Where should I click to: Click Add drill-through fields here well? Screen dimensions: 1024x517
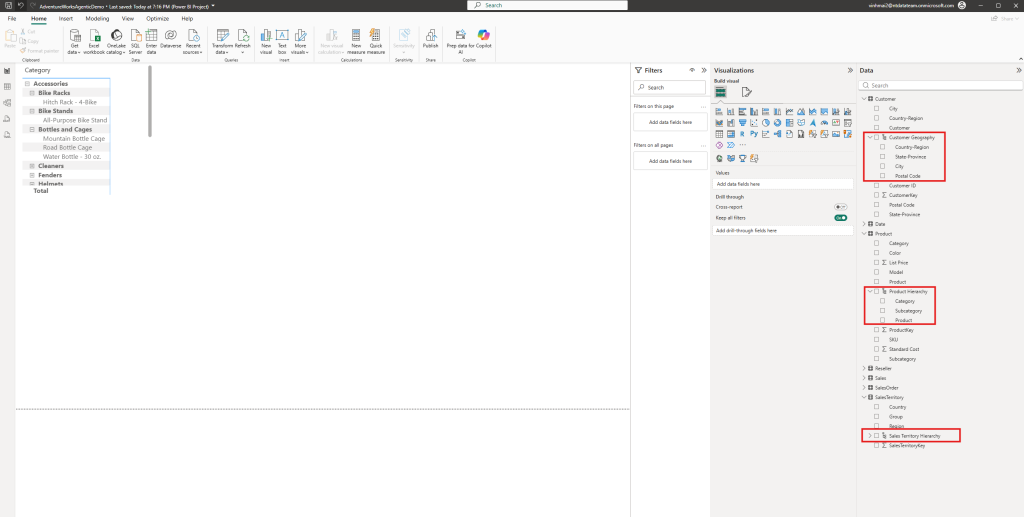click(783, 230)
